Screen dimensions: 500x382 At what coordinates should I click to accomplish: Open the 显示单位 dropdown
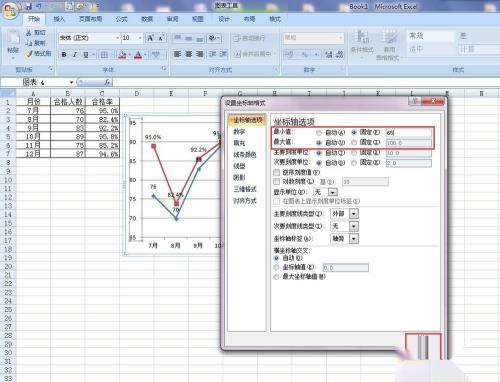pos(332,192)
